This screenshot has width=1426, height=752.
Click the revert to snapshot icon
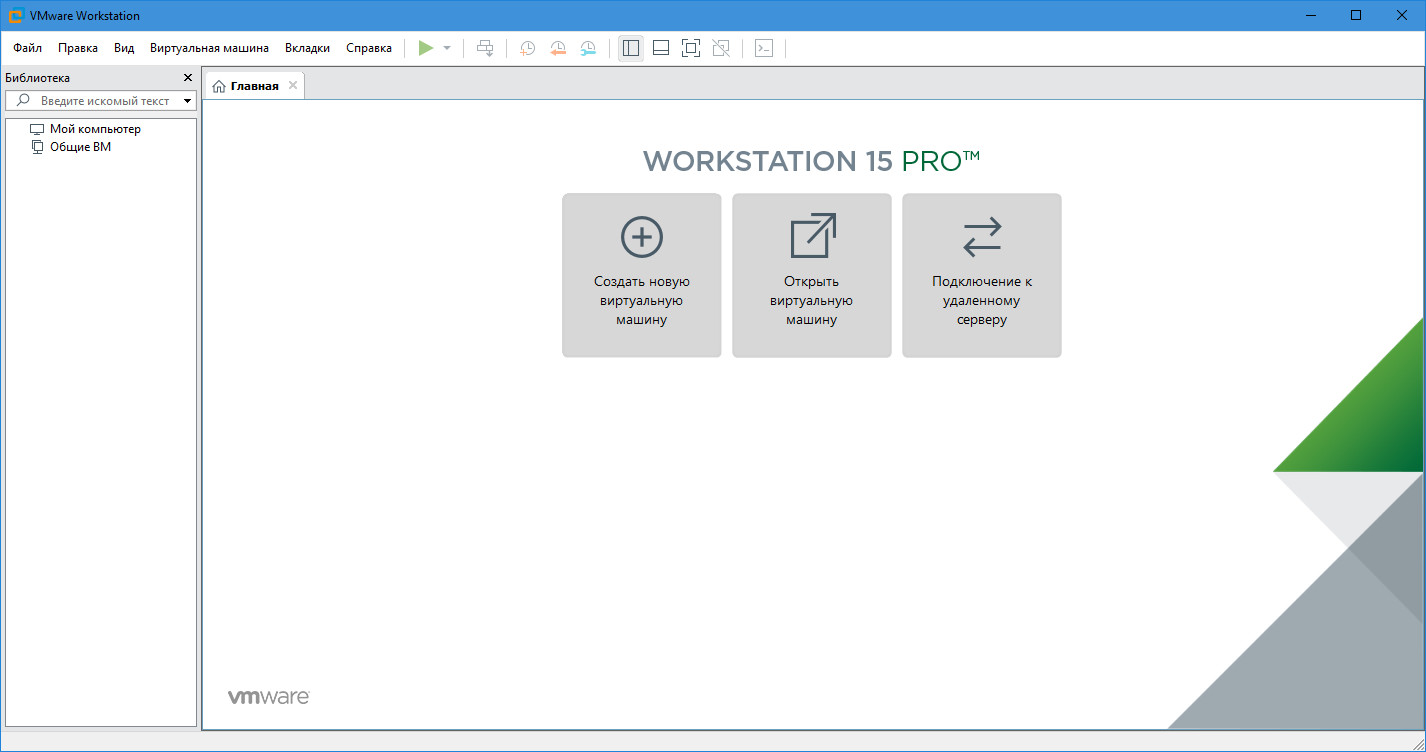point(558,48)
